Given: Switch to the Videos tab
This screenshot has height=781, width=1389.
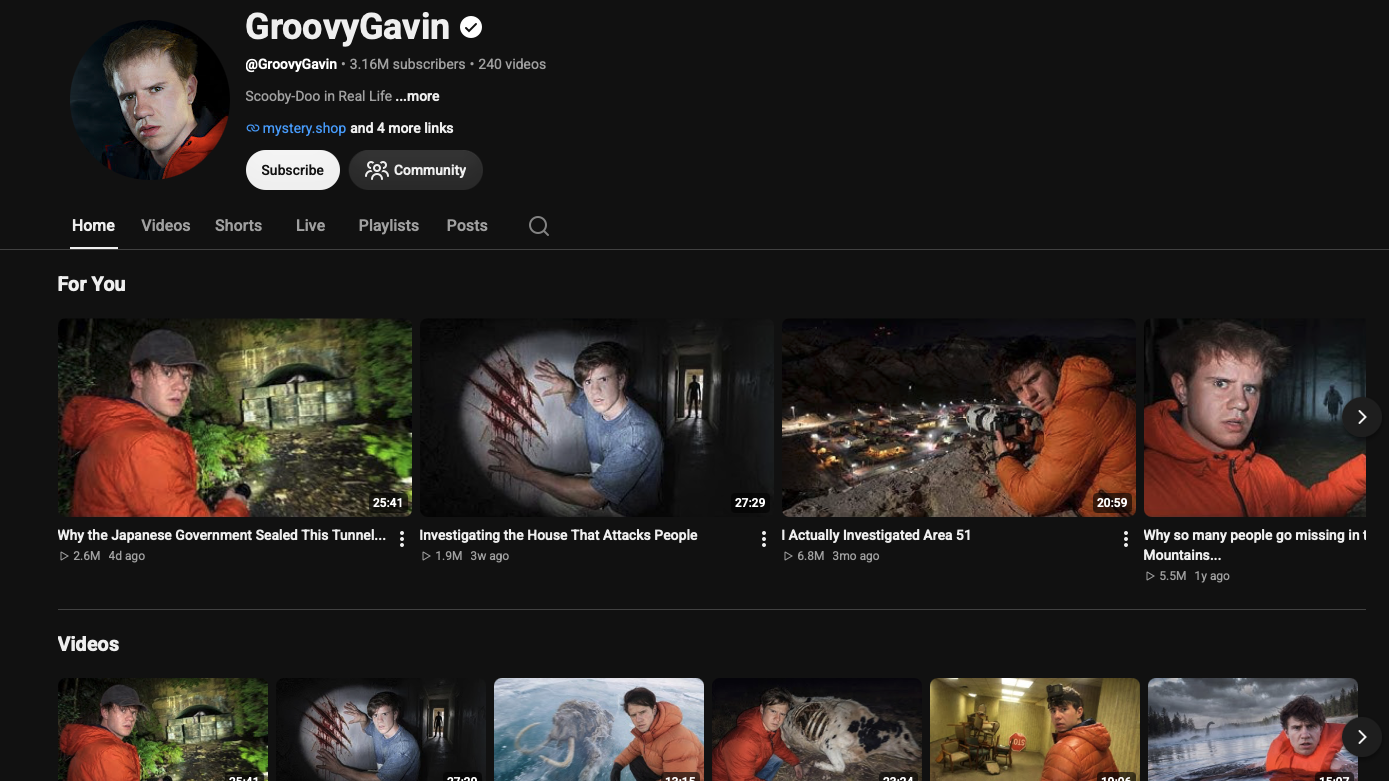Looking at the screenshot, I should 165,226.
